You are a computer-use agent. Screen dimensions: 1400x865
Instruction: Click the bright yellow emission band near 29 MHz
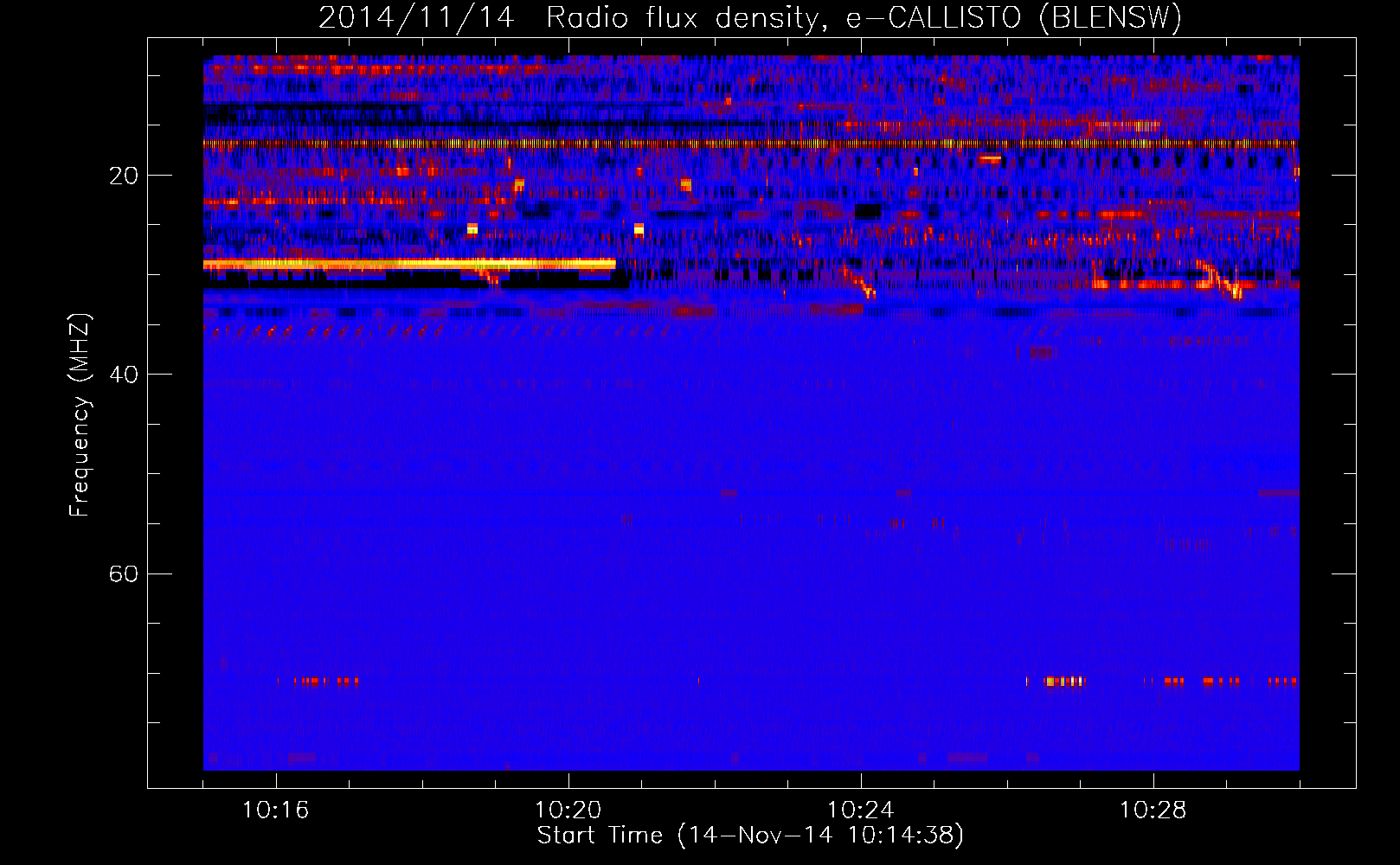pos(409,264)
